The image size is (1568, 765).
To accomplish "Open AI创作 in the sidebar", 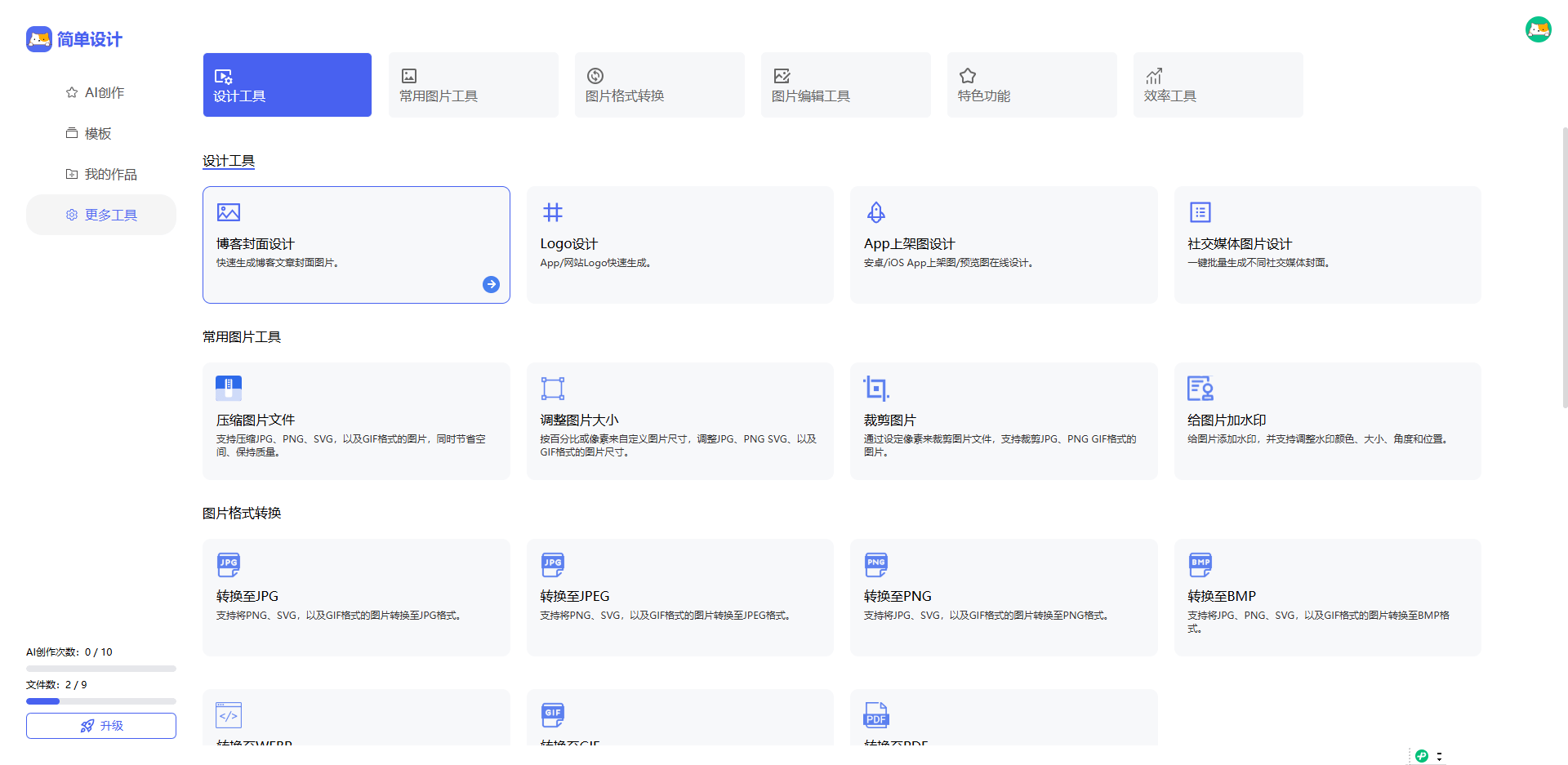I will pyautogui.click(x=101, y=92).
